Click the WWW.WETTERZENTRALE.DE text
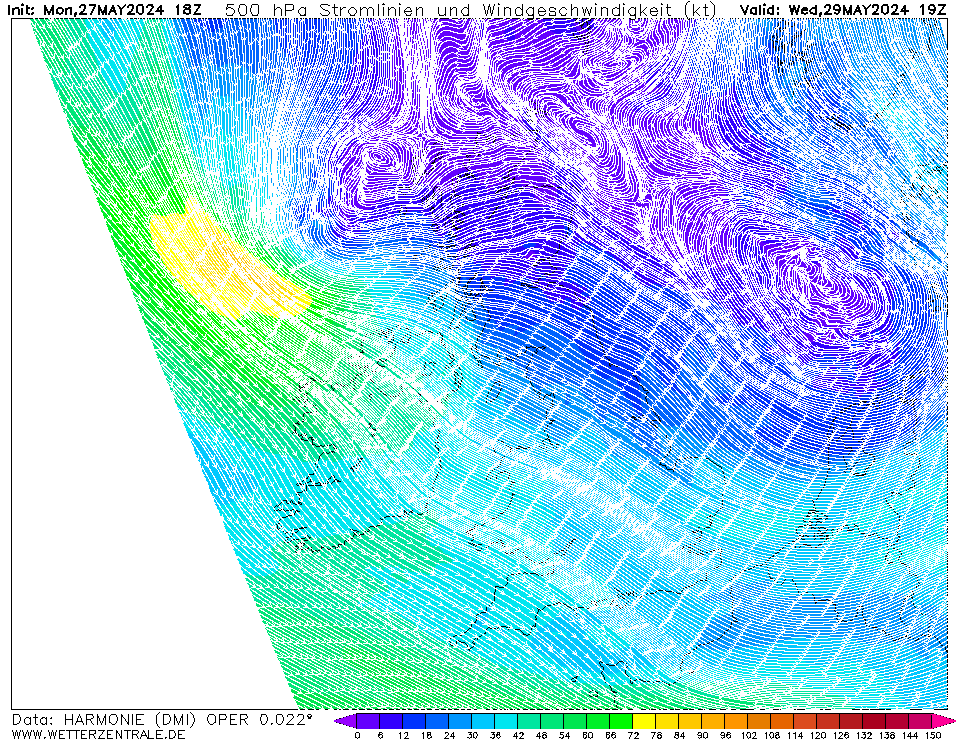Screen dimensions: 959x741 98,734
